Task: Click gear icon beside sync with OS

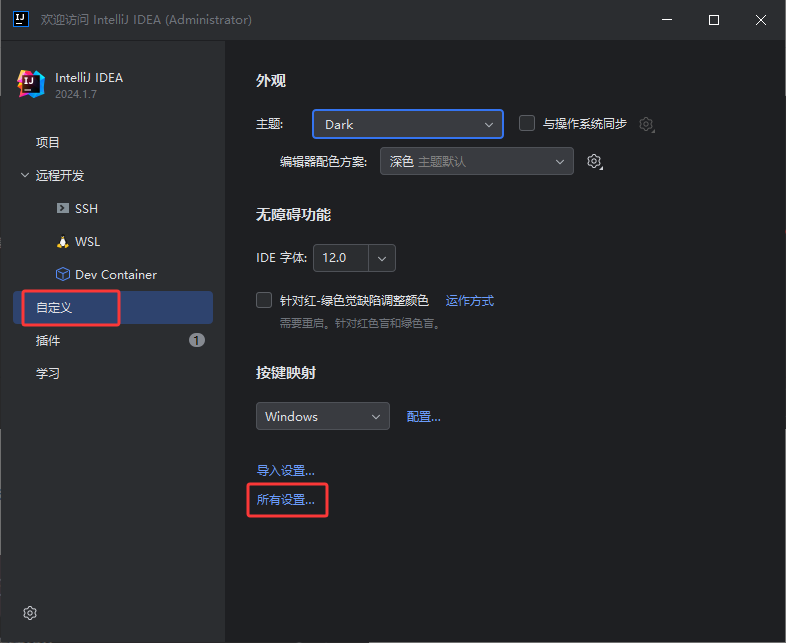Action: click(647, 125)
